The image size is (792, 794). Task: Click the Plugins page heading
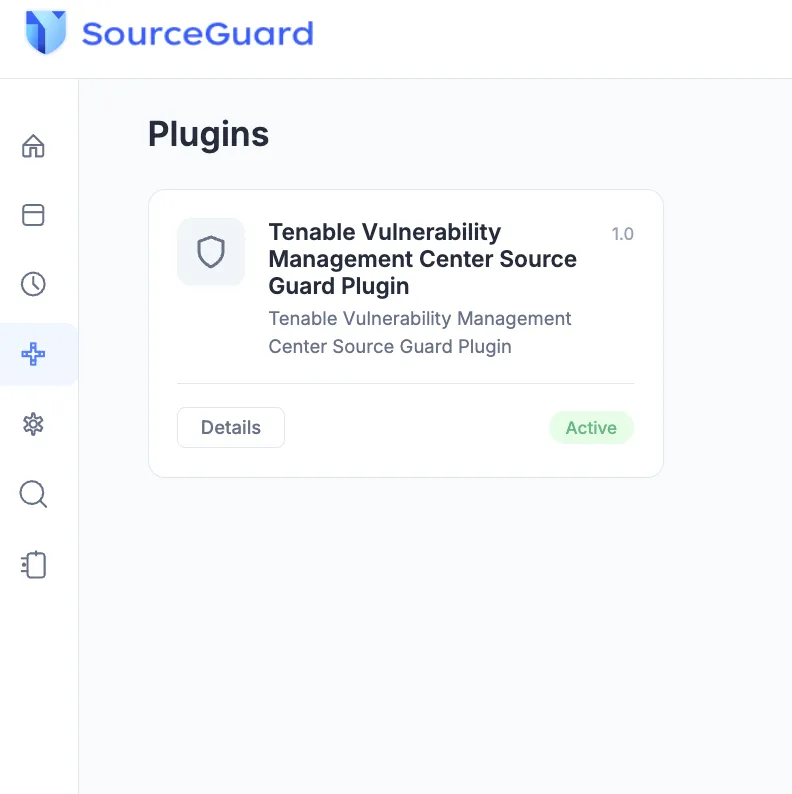coord(208,135)
